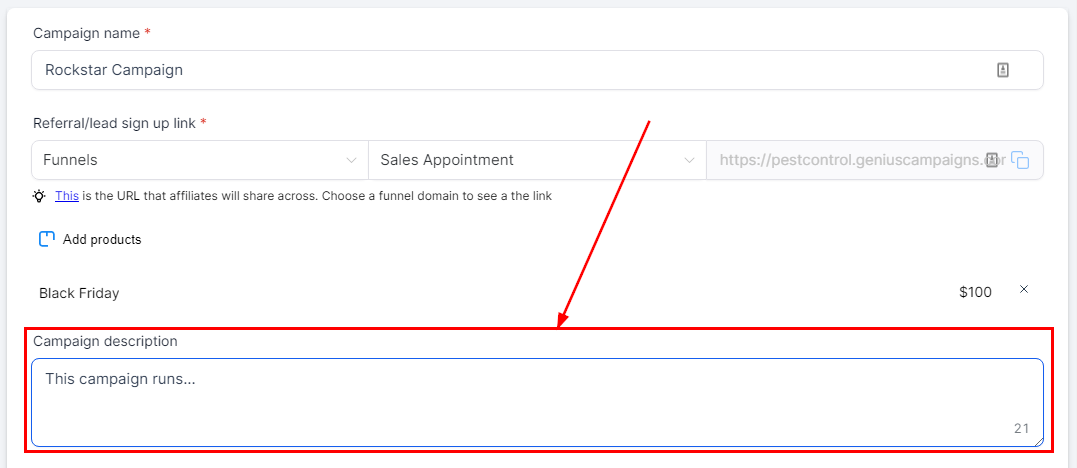
Task: Click the Referral/lead sign up link label
Action: click(115, 123)
